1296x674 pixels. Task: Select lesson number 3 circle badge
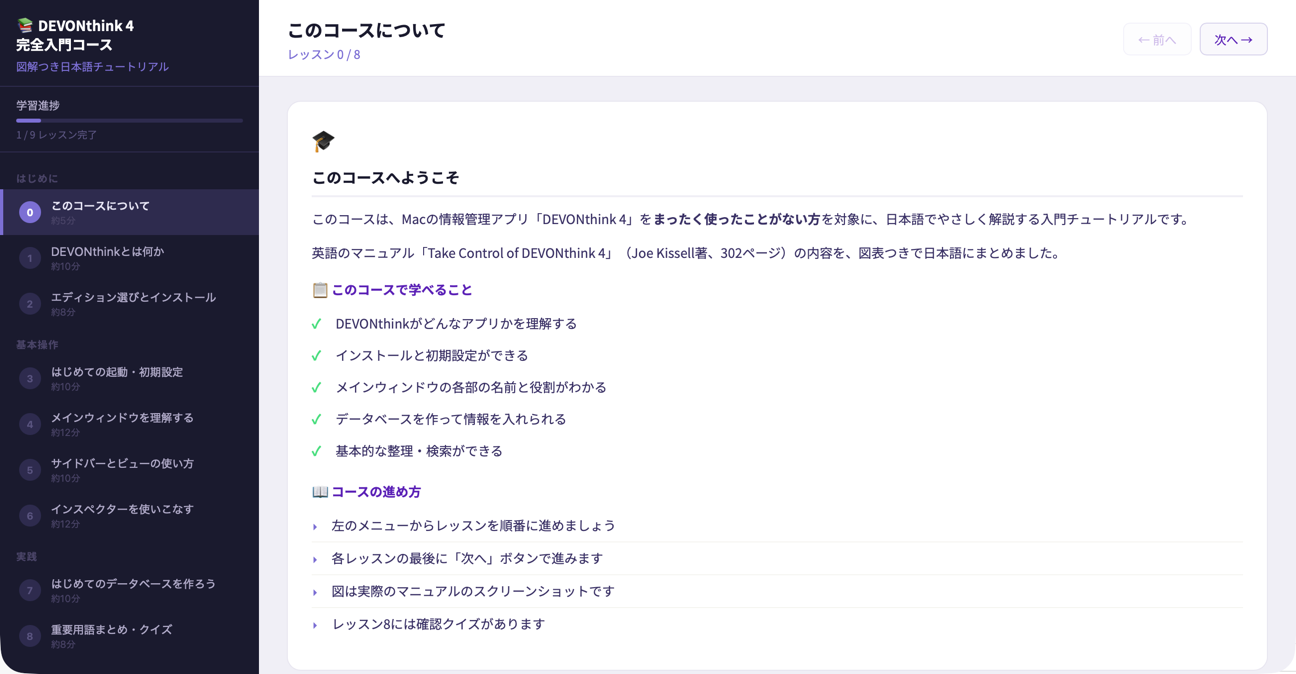point(30,378)
